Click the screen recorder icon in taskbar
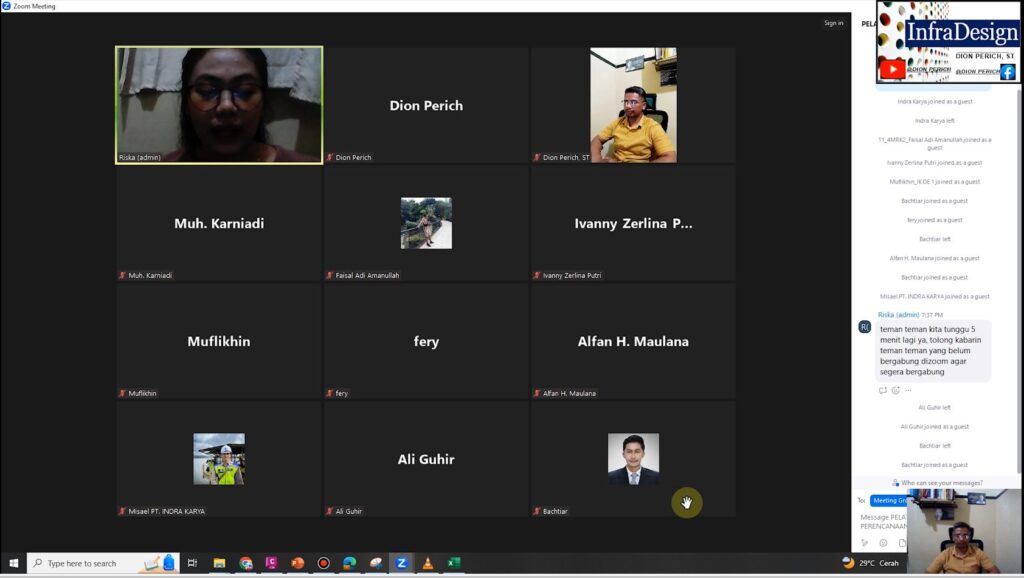1024x578 pixels. point(323,563)
